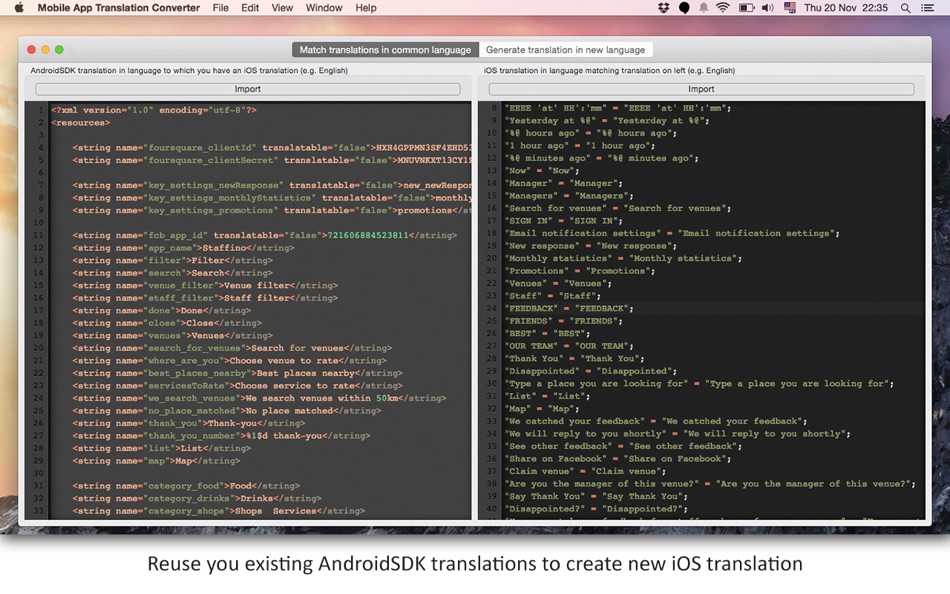
Task: Open the Dropbox menu bar icon
Action: (x=663, y=8)
